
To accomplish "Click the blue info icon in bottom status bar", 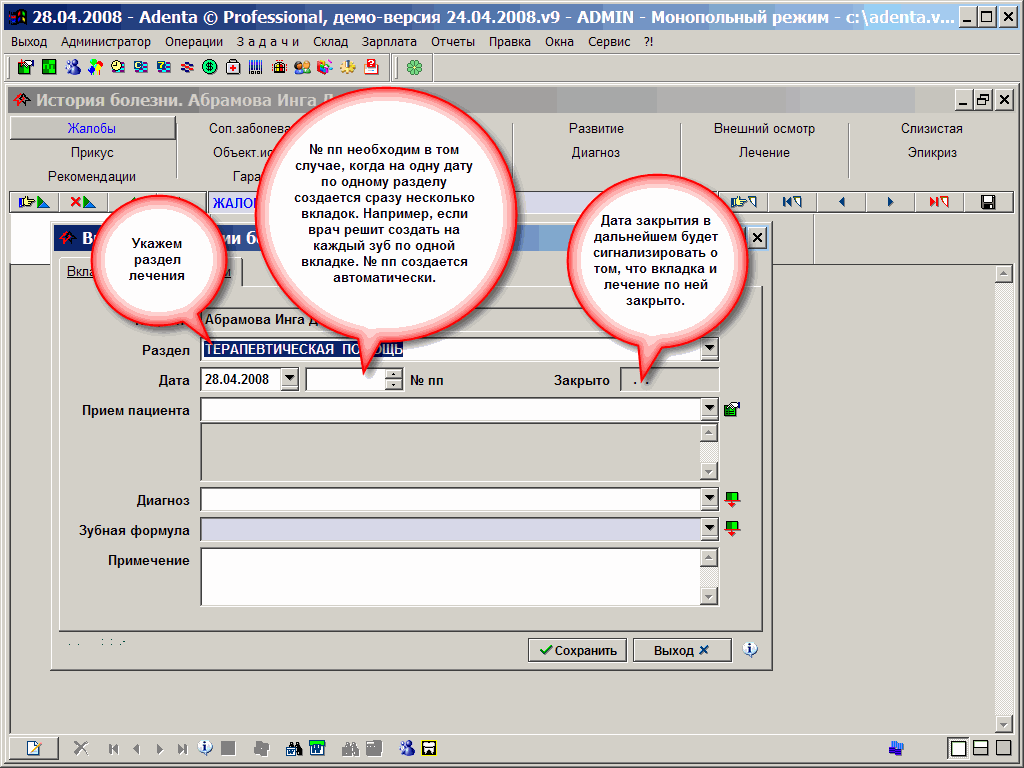I will pyautogui.click(x=205, y=747).
